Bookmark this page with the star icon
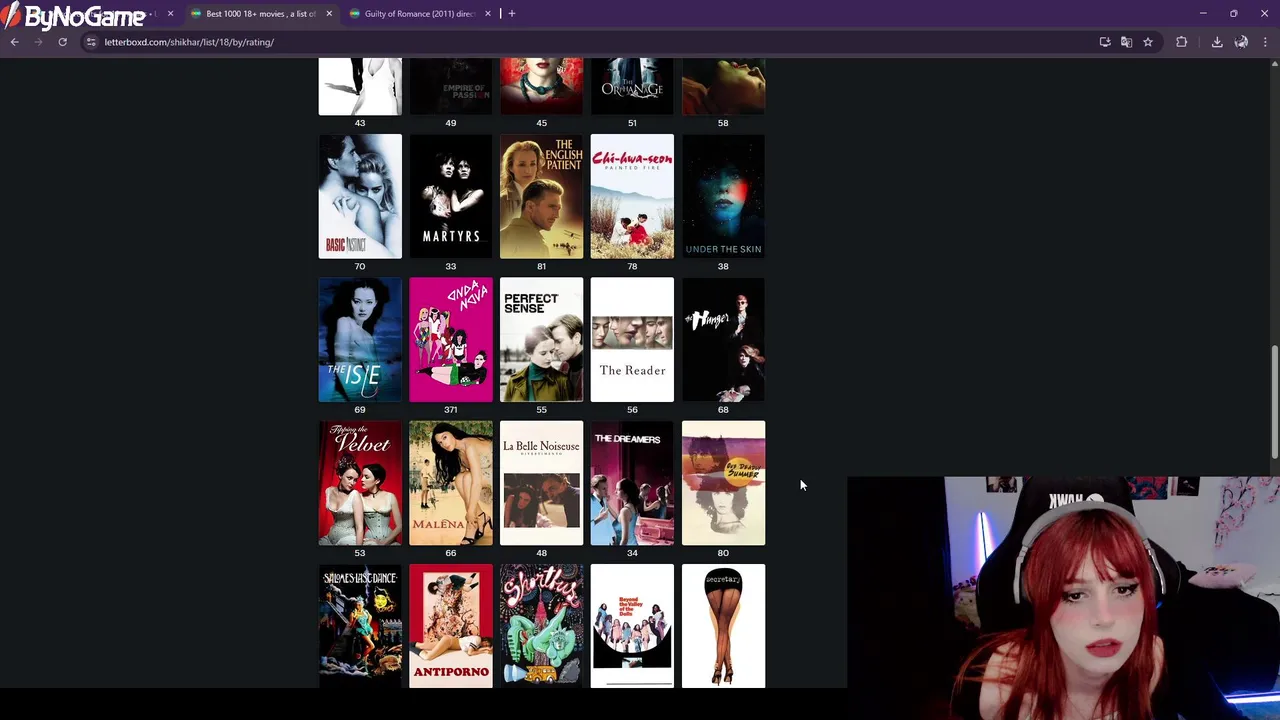 (1148, 42)
